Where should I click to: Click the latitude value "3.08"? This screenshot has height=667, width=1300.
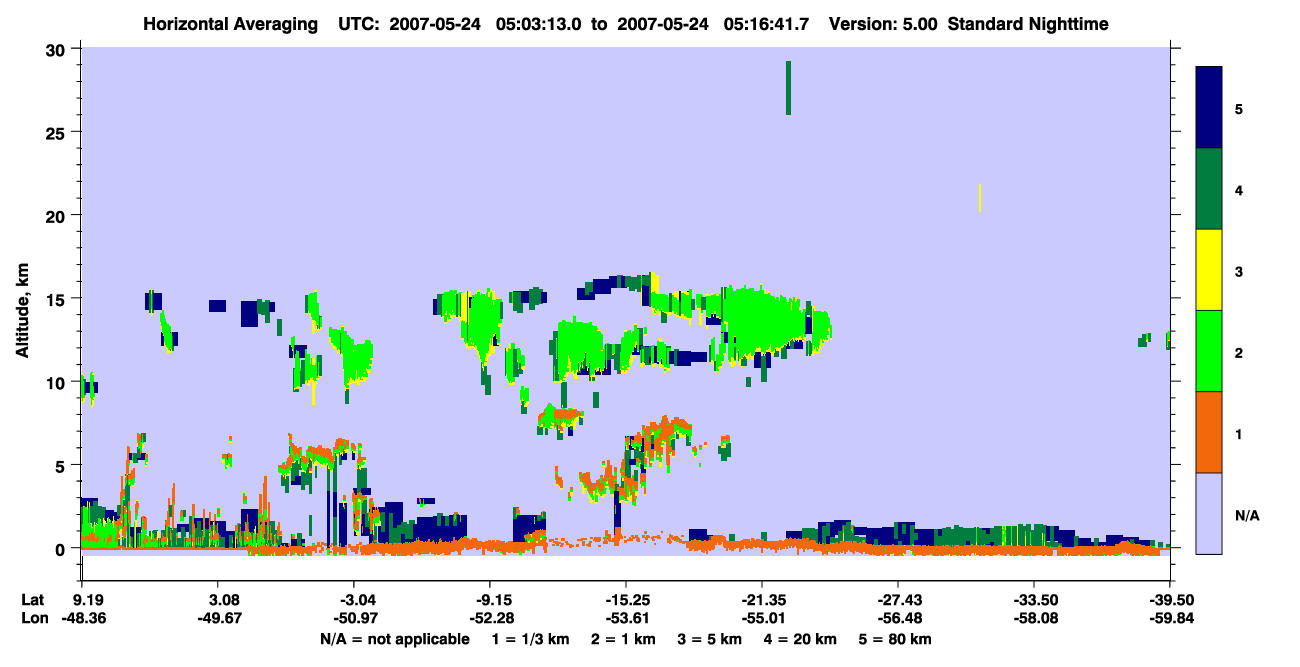point(223,599)
